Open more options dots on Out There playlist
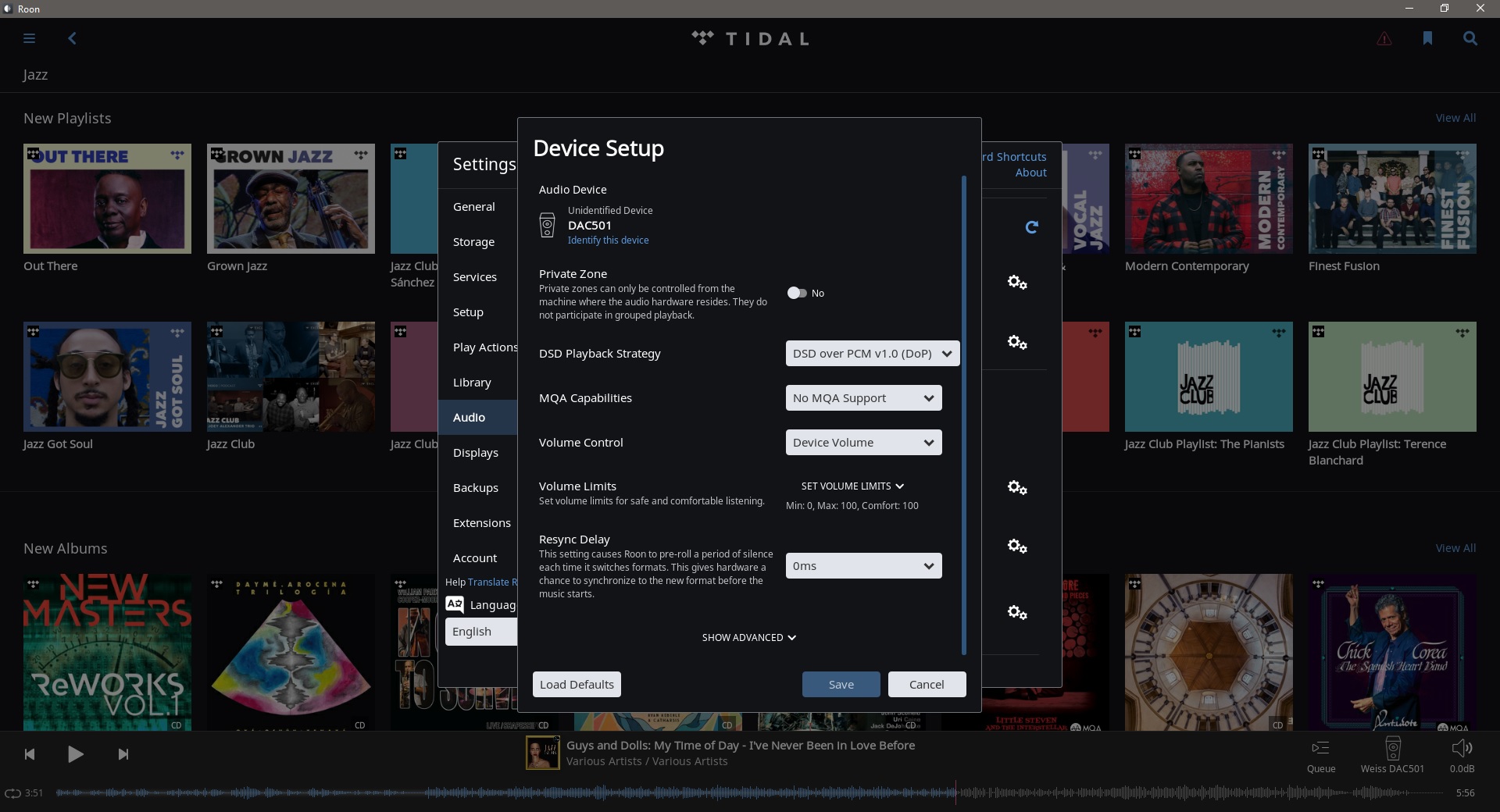1500x812 pixels. pos(177,155)
